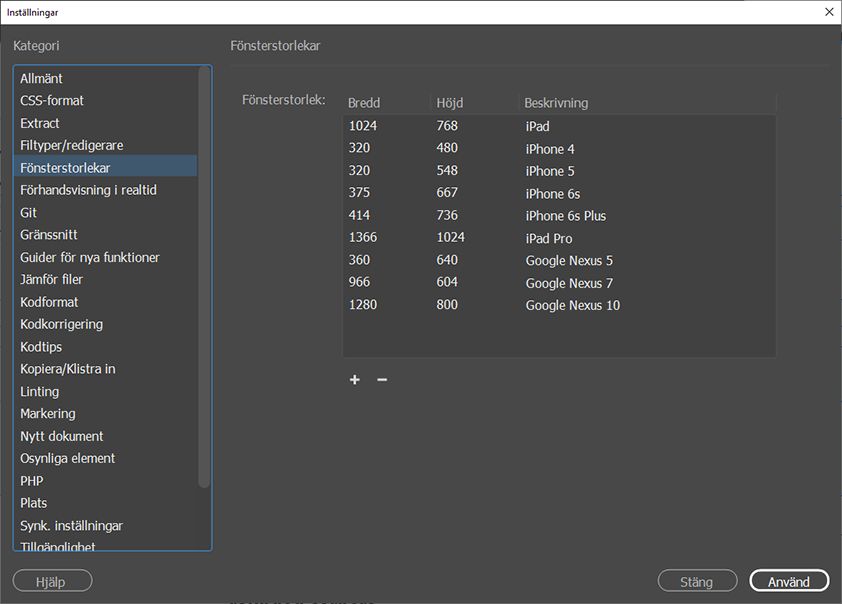Select Linting category
This screenshot has width=842, height=604.
(x=105, y=391)
